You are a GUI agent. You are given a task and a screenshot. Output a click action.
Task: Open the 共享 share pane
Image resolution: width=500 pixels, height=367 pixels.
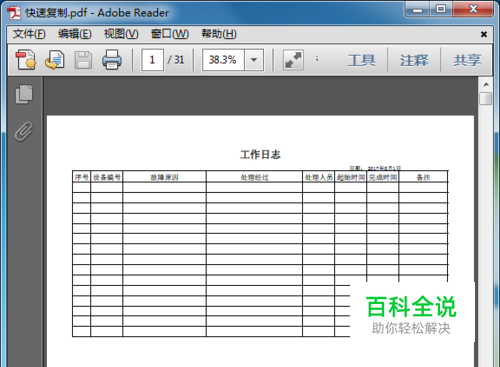point(467,60)
